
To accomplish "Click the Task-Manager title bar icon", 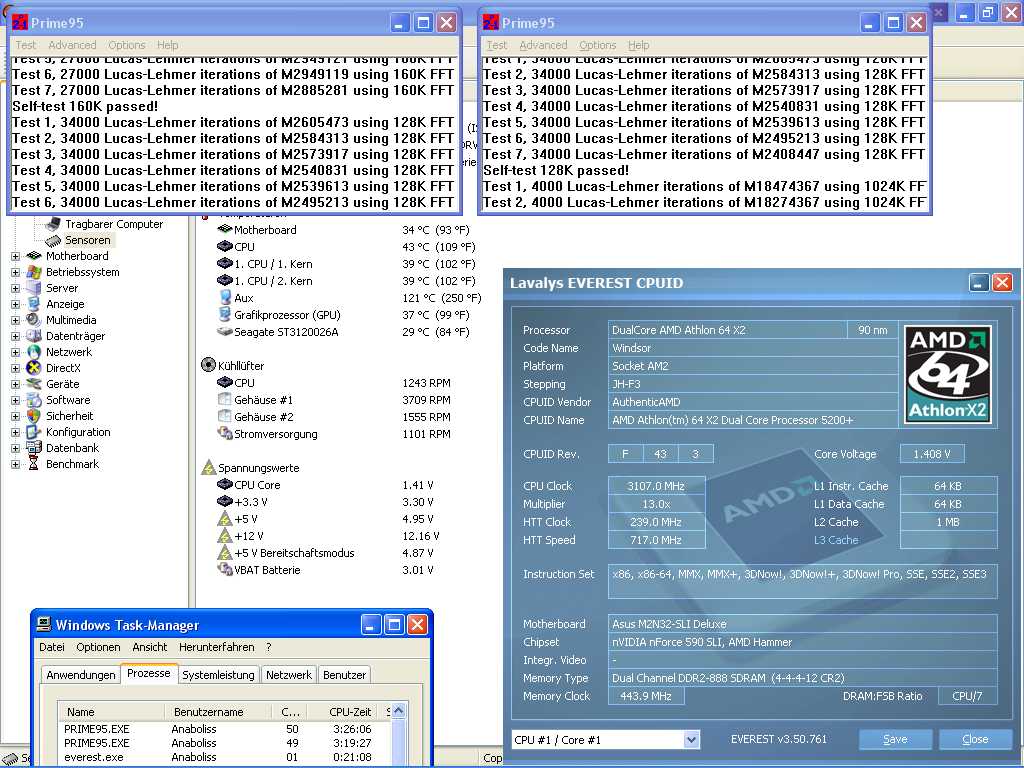I will [x=44, y=624].
